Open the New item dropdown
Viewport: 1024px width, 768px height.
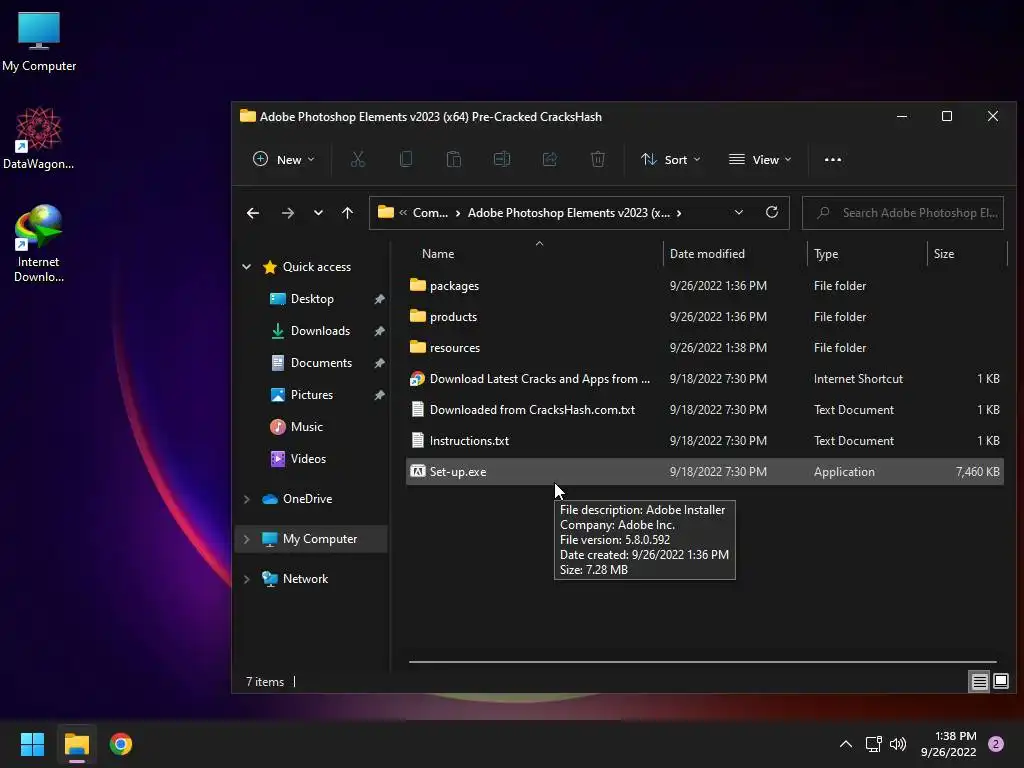[x=283, y=159]
